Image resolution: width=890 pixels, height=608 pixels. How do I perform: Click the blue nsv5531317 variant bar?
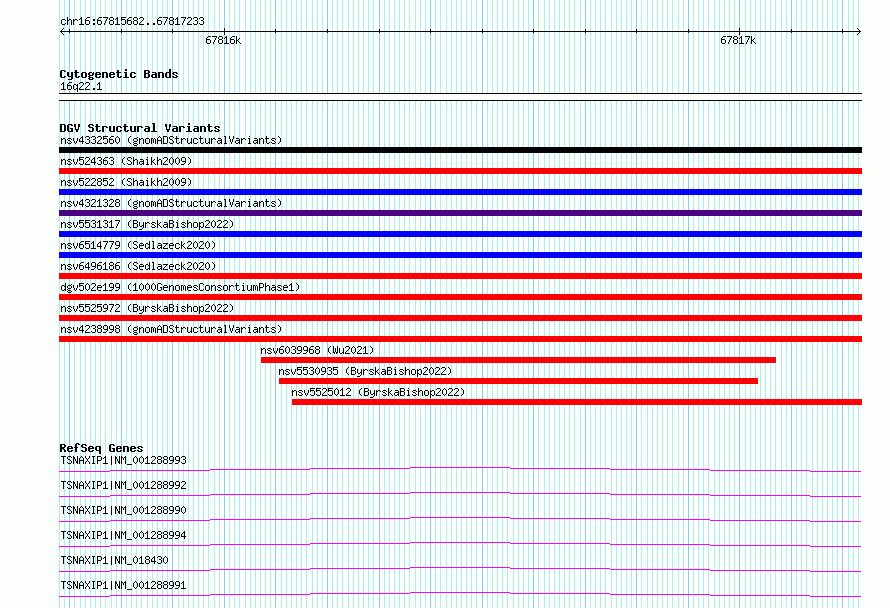460,234
